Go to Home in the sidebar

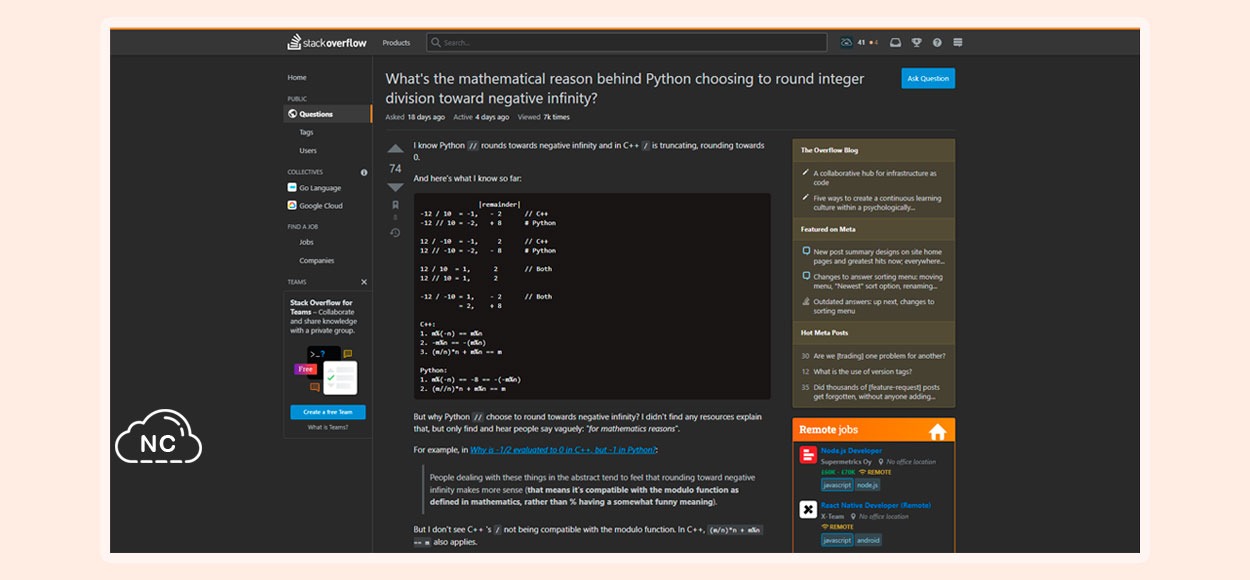pyautogui.click(x=297, y=77)
